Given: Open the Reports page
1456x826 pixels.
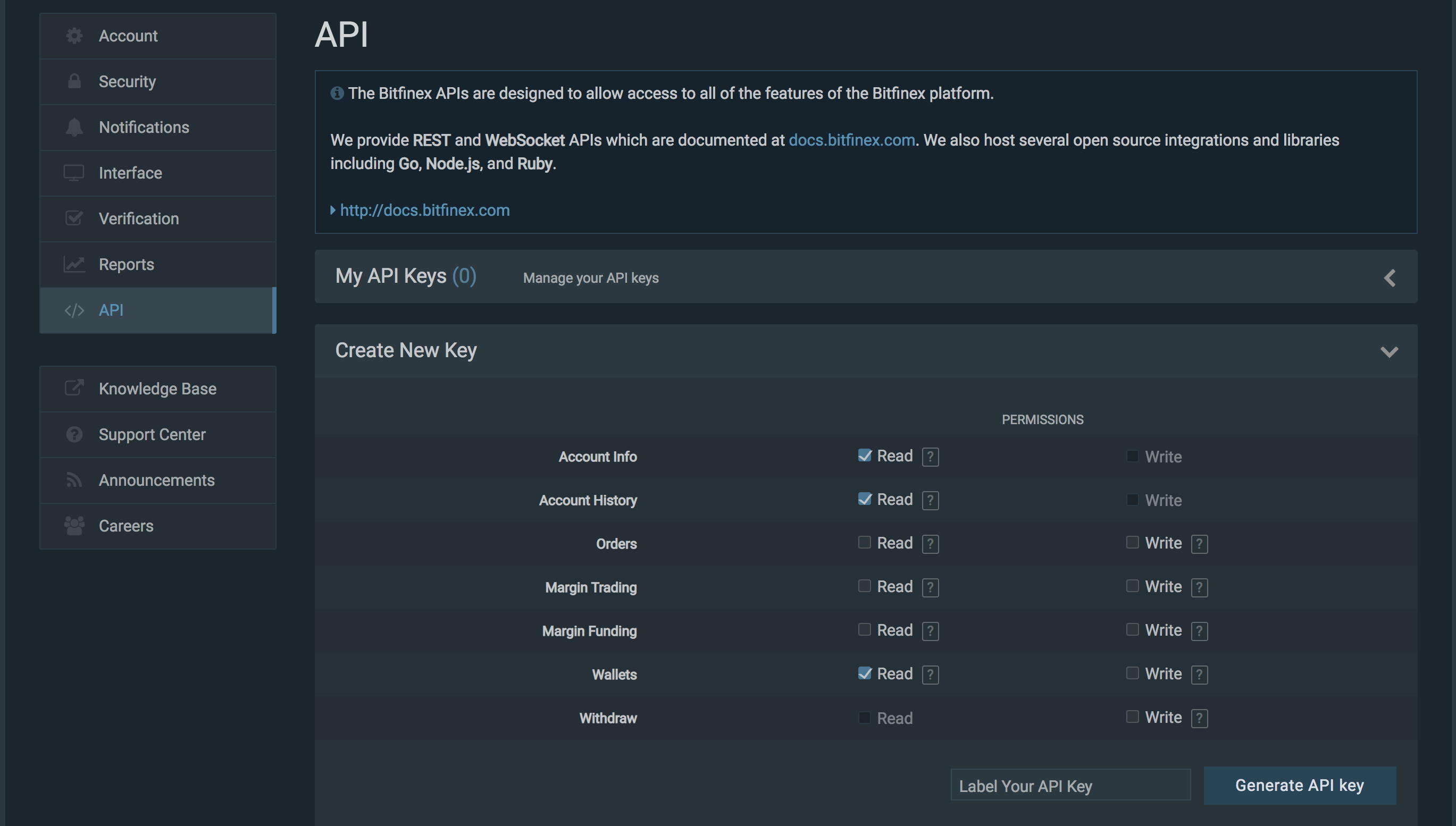Looking at the screenshot, I should (x=158, y=265).
